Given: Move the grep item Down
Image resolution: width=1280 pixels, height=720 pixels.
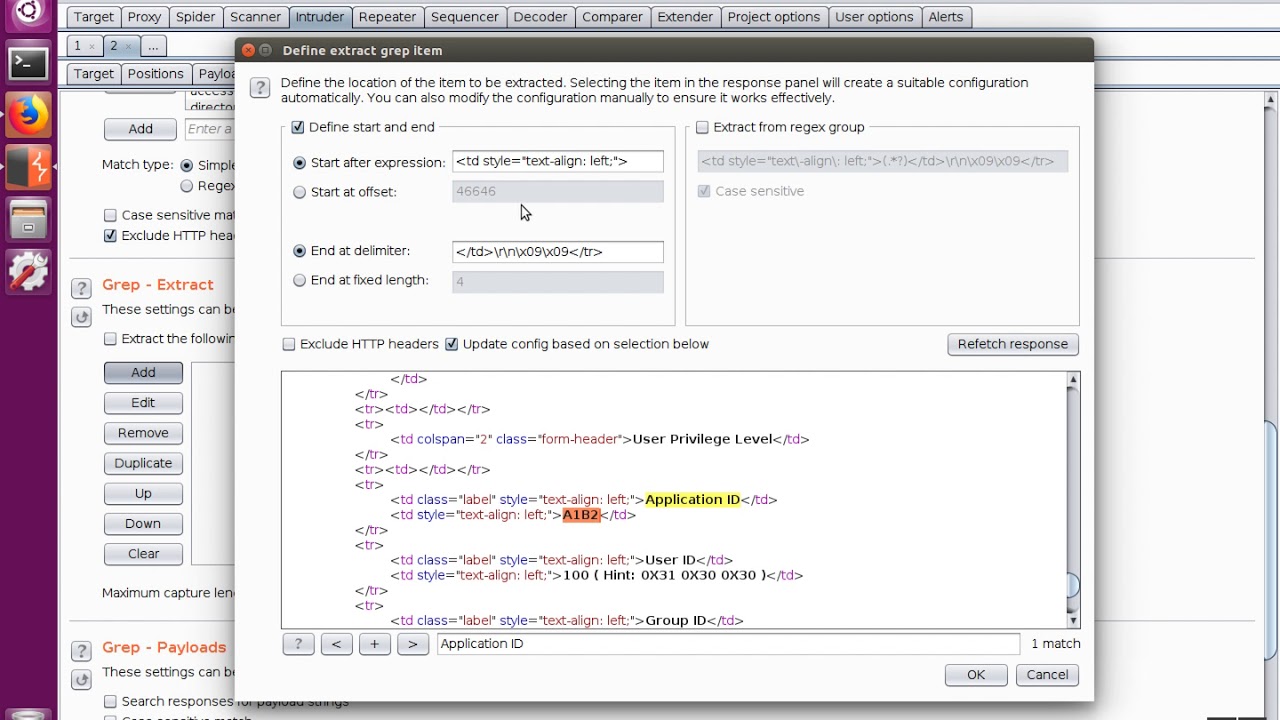Looking at the screenshot, I should (x=143, y=524).
